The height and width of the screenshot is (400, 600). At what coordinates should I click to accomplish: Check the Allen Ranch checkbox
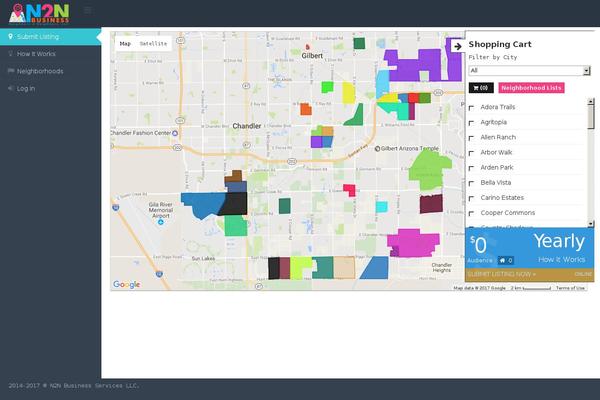471,138
